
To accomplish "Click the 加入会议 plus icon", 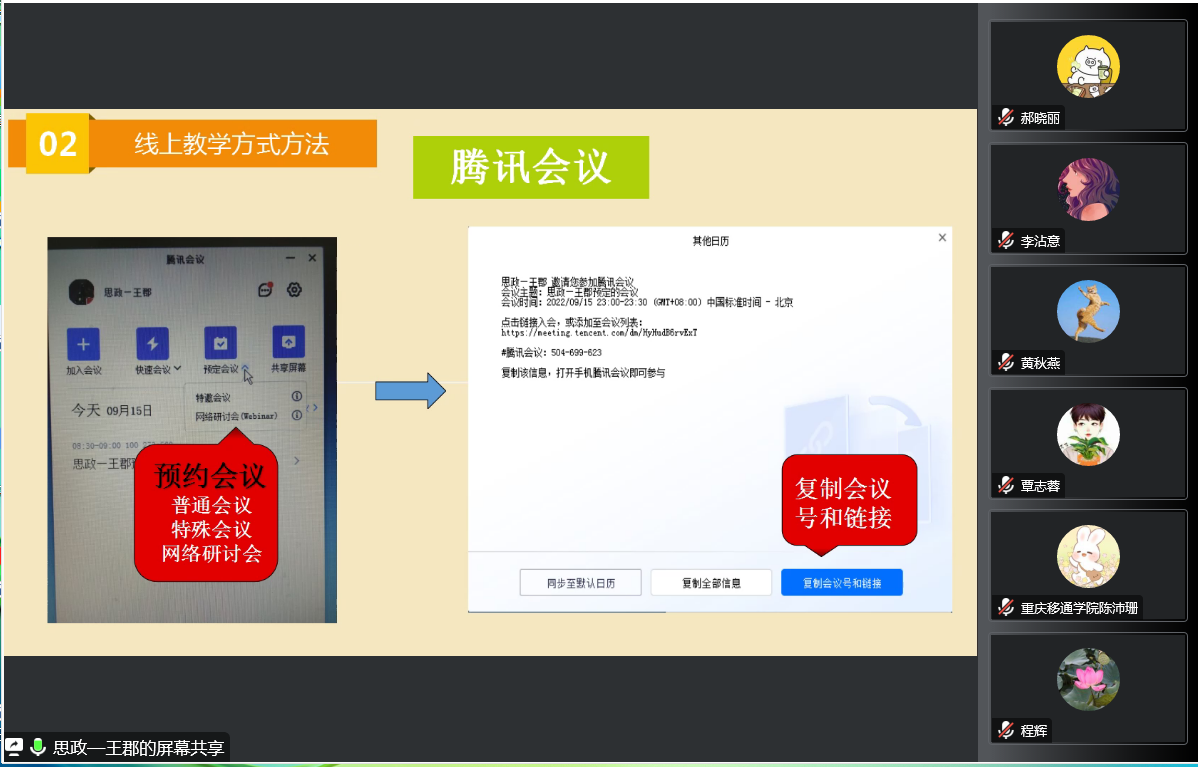I will (x=83, y=344).
